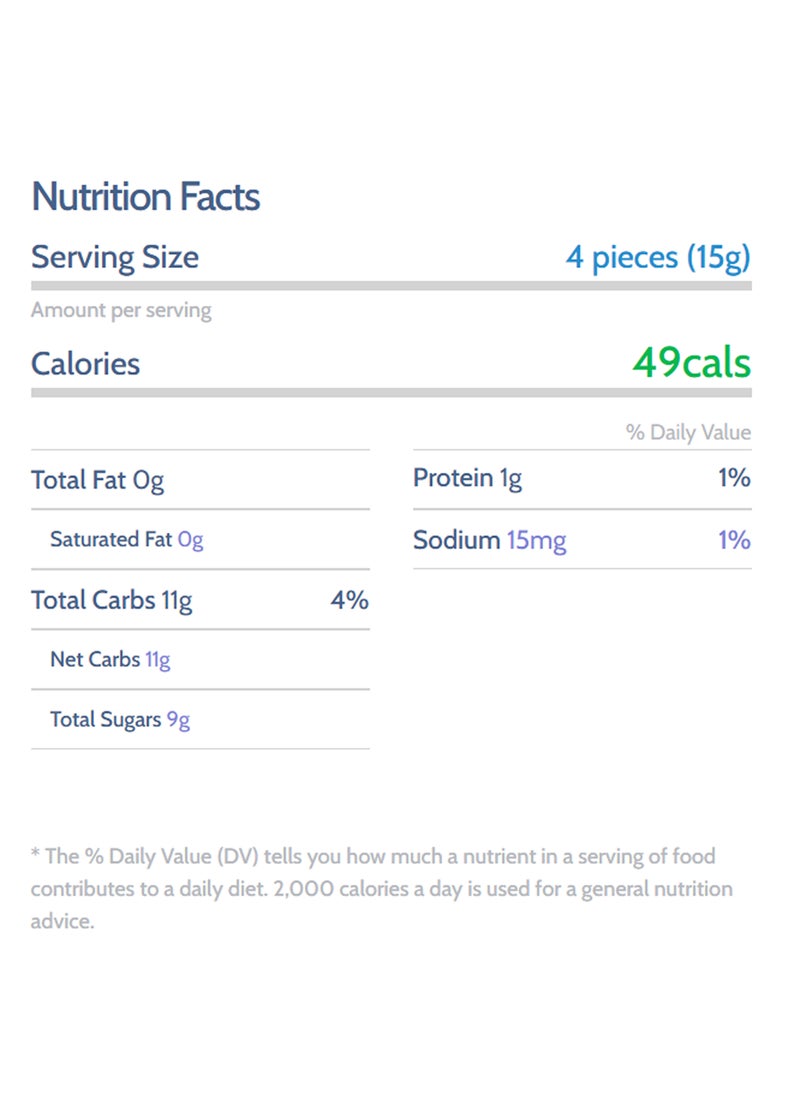Select the Total Carbs 11g row
This screenshot has height=1100, width=800.
[x=200, y=600]
